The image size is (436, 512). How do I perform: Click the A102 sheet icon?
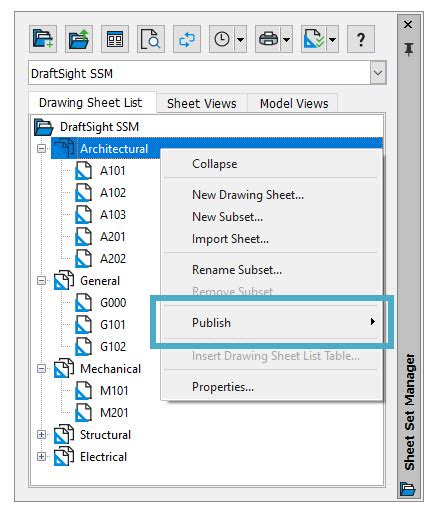pos(83,193)
